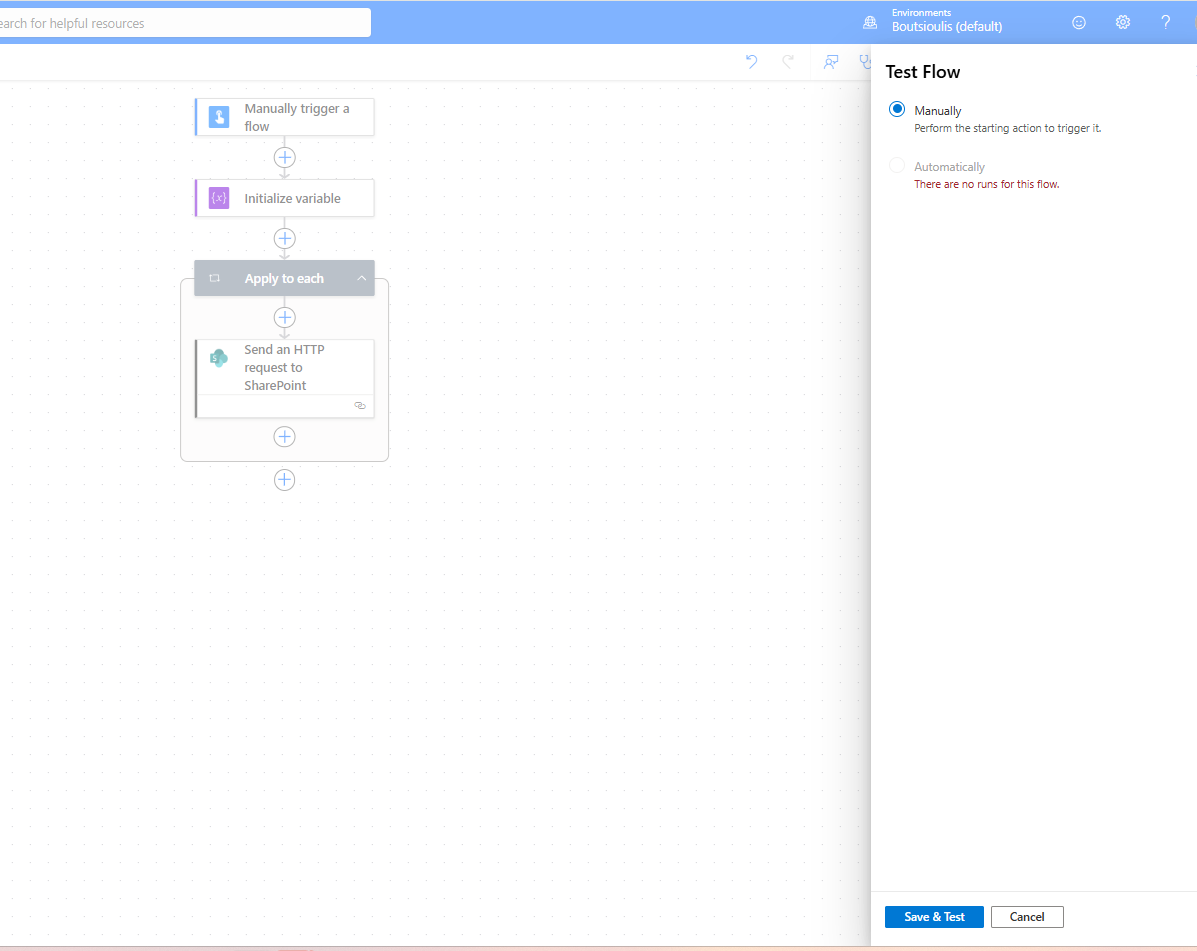Click the undo arrow in the toolbar
Screen dimensions: 1197x951
[x=752, y=62]
